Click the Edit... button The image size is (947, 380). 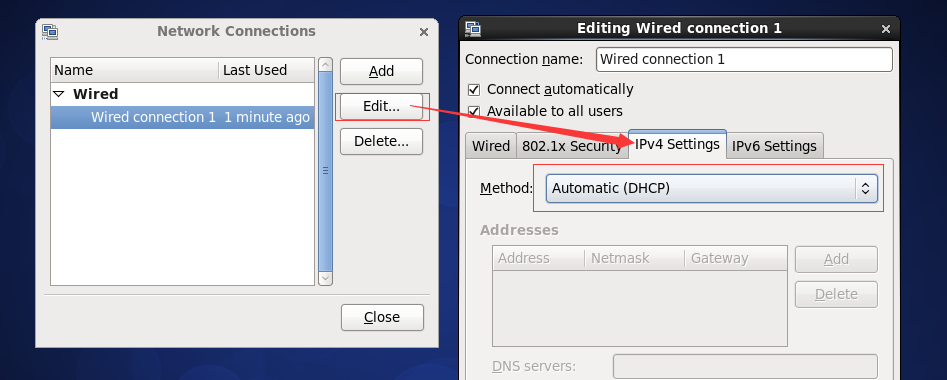tap(381, 106)
